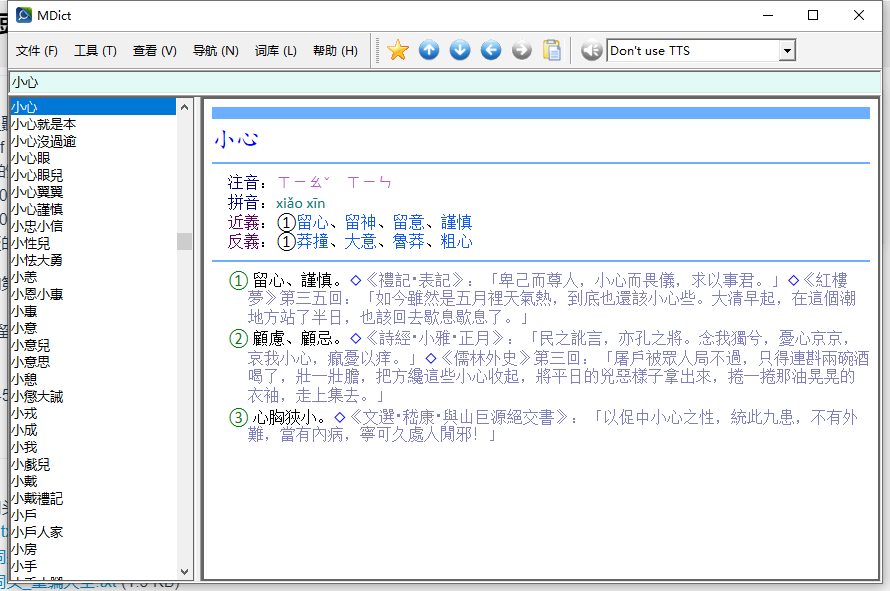Navigate forward with right arrow icon
The width and height of the screenshot is (890, 591).
click(x=522, y=50)
